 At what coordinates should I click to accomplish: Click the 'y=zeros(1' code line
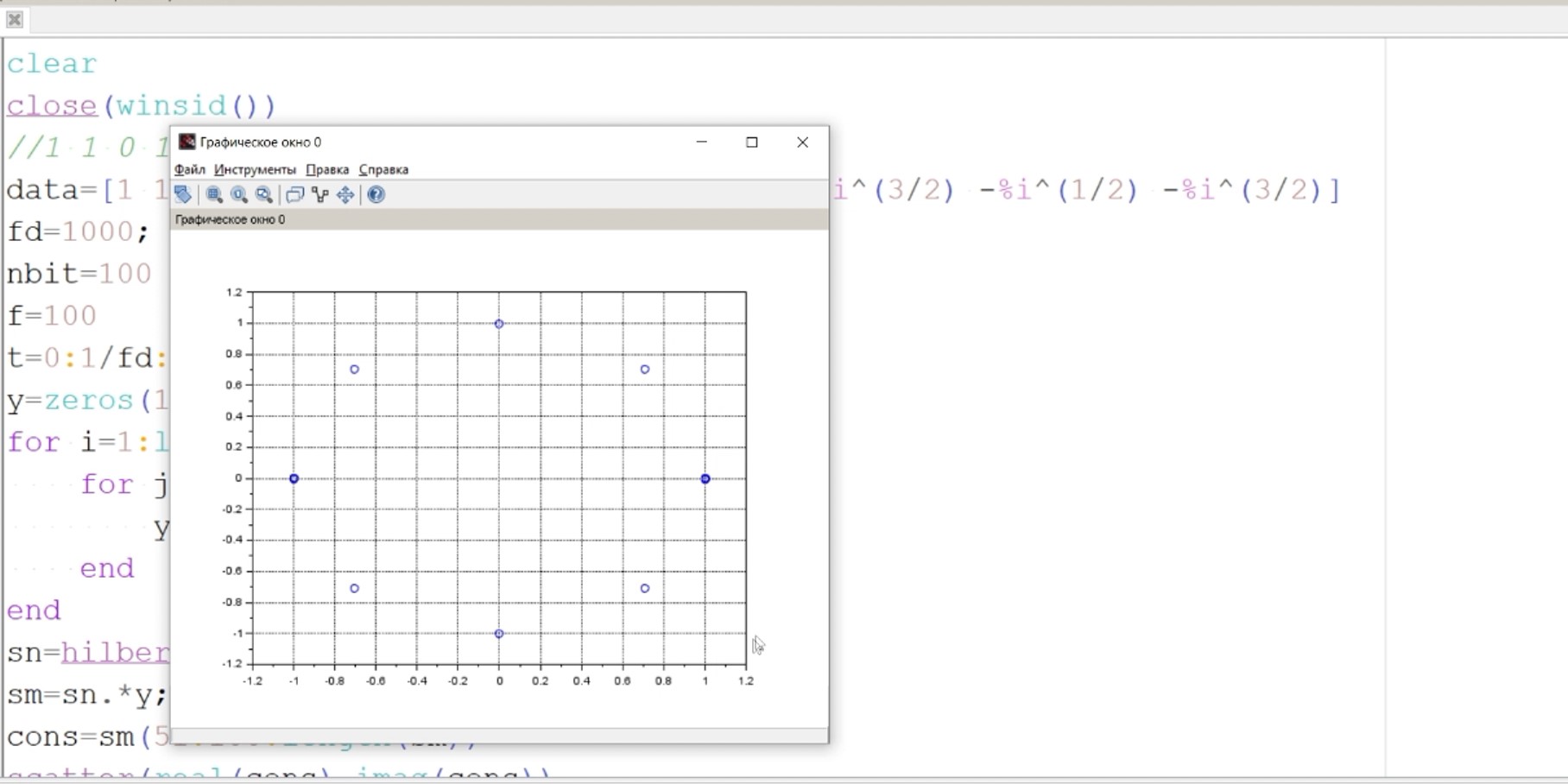[88, 401]
